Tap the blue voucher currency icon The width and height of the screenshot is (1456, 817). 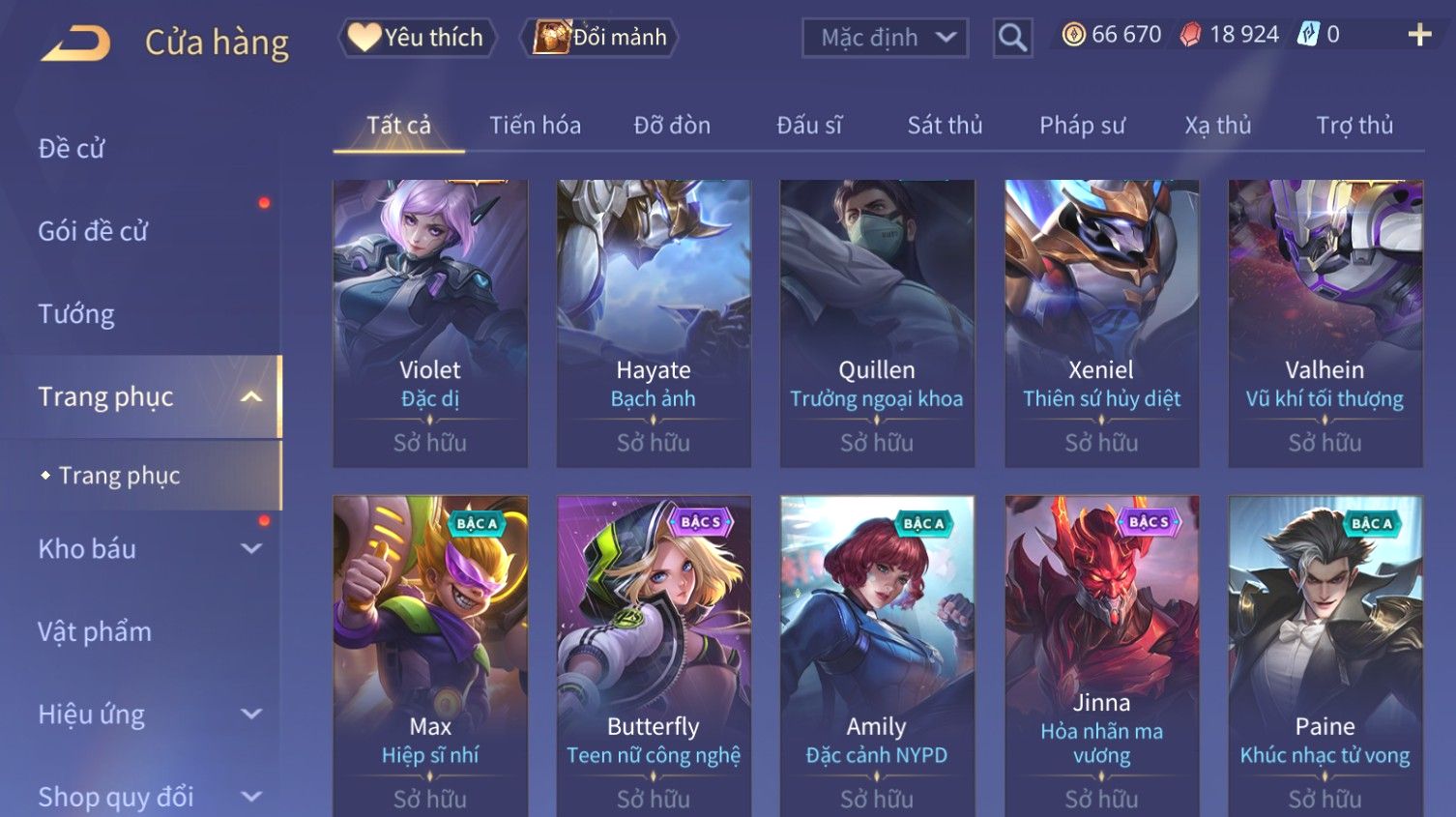click(x=1307, y=35)
